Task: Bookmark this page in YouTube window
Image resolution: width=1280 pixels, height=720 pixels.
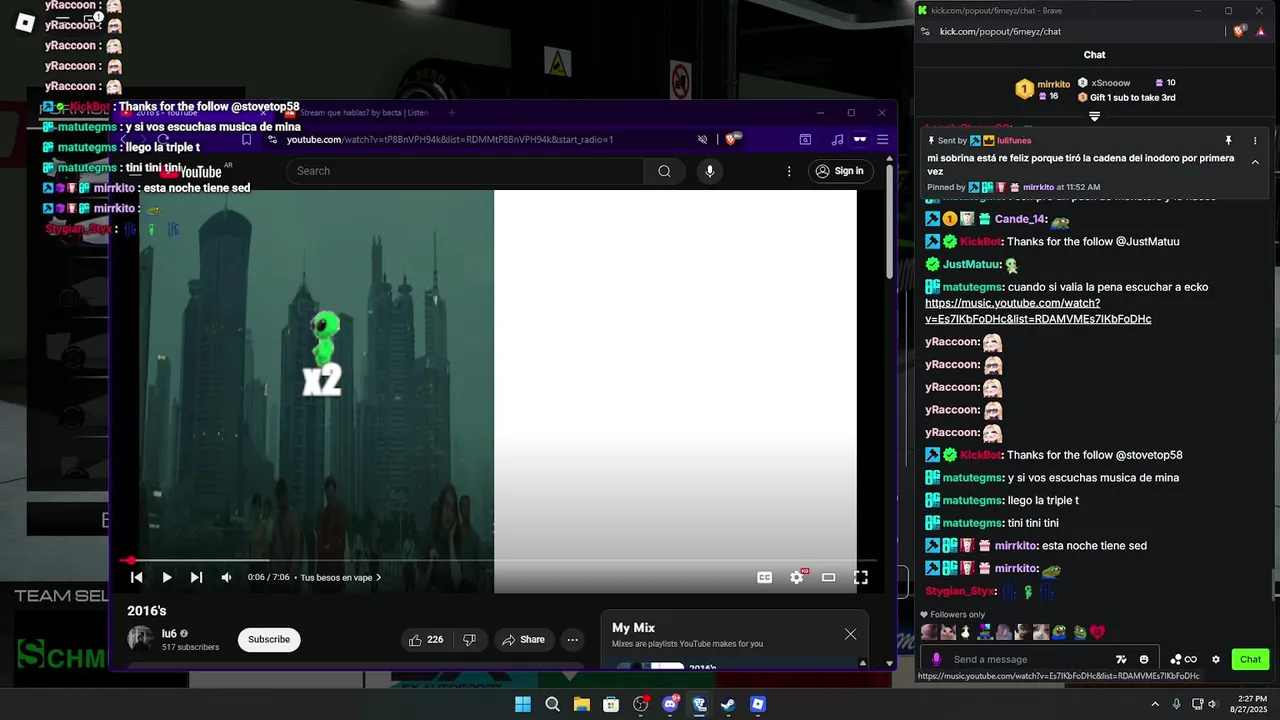Action: pos(246,140)
